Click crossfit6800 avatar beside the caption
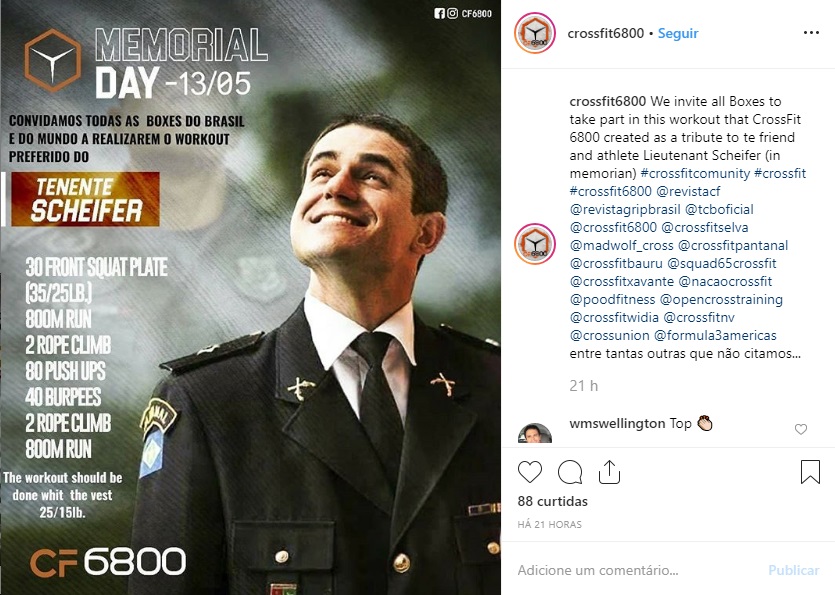The height and width of the screenshot is (595, 835). [x=535, y=244]
